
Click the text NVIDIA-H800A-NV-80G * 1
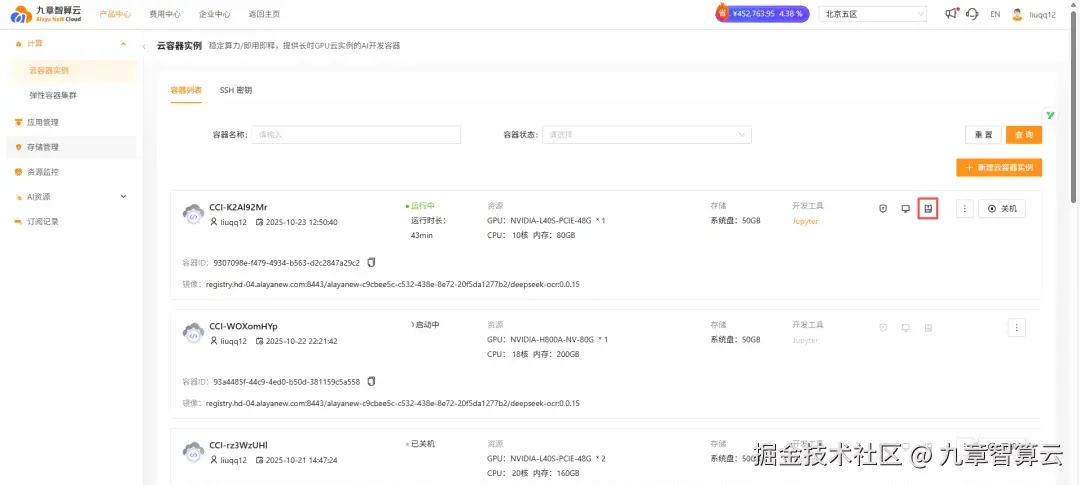pyautogui.click(x=559, y=340)
